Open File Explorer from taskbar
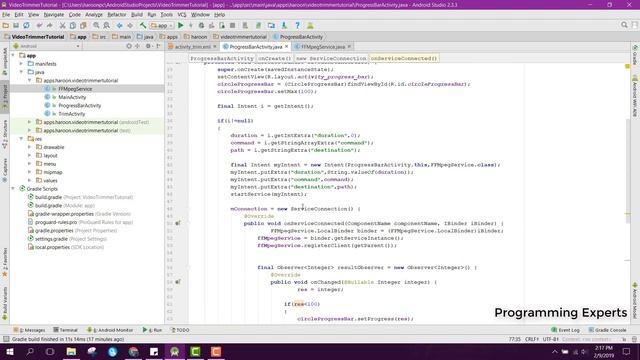Screen dimensions: 640x360 (x=71, y=351)
